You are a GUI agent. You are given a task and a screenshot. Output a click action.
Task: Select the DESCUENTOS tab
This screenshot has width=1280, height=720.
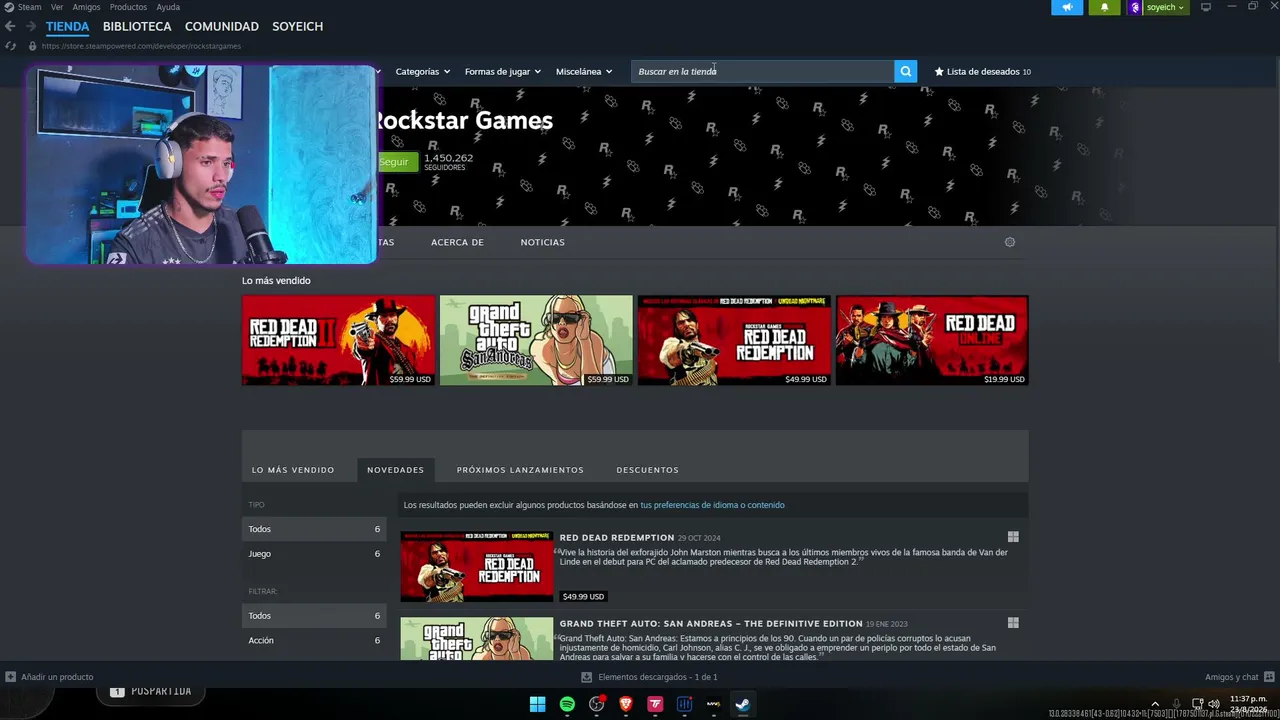coord(647,470)
